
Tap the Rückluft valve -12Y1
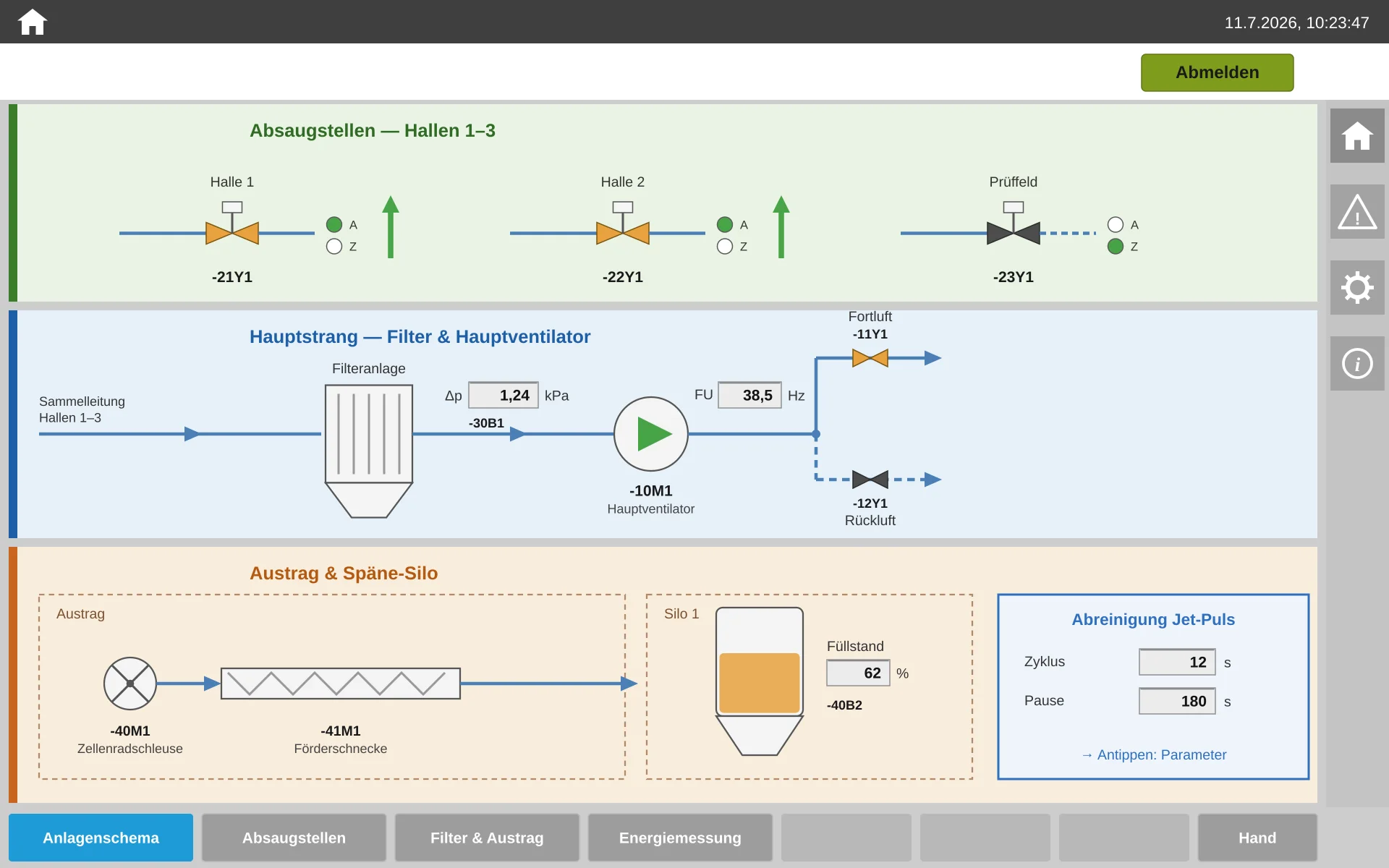click(x=870, y=479)
